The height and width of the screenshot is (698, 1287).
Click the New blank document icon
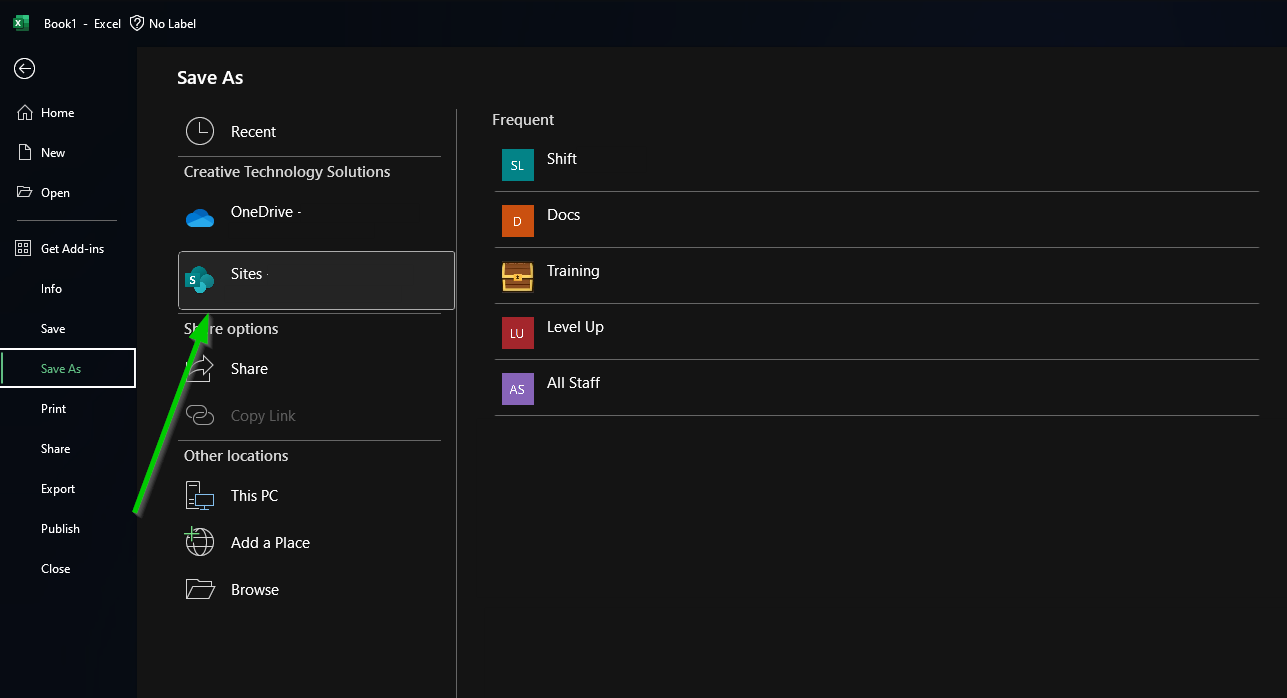pyautogui.click(x=25, y=153)
